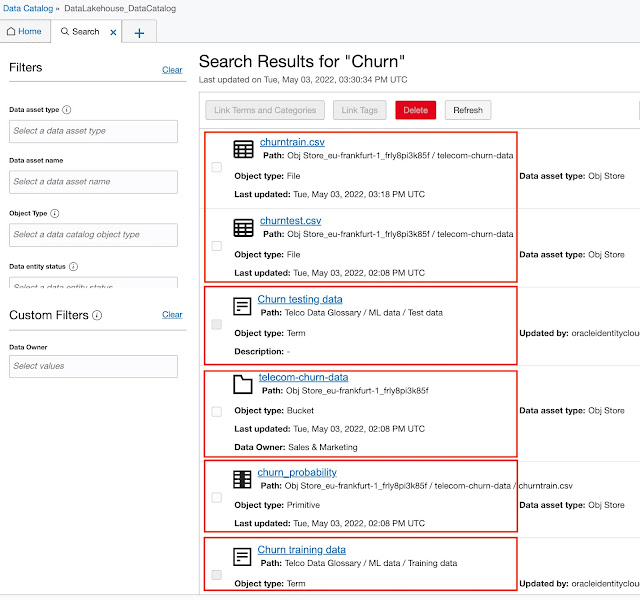Click 'Data Owner: Sales & Marketing' text

click(x=296, y=447)
